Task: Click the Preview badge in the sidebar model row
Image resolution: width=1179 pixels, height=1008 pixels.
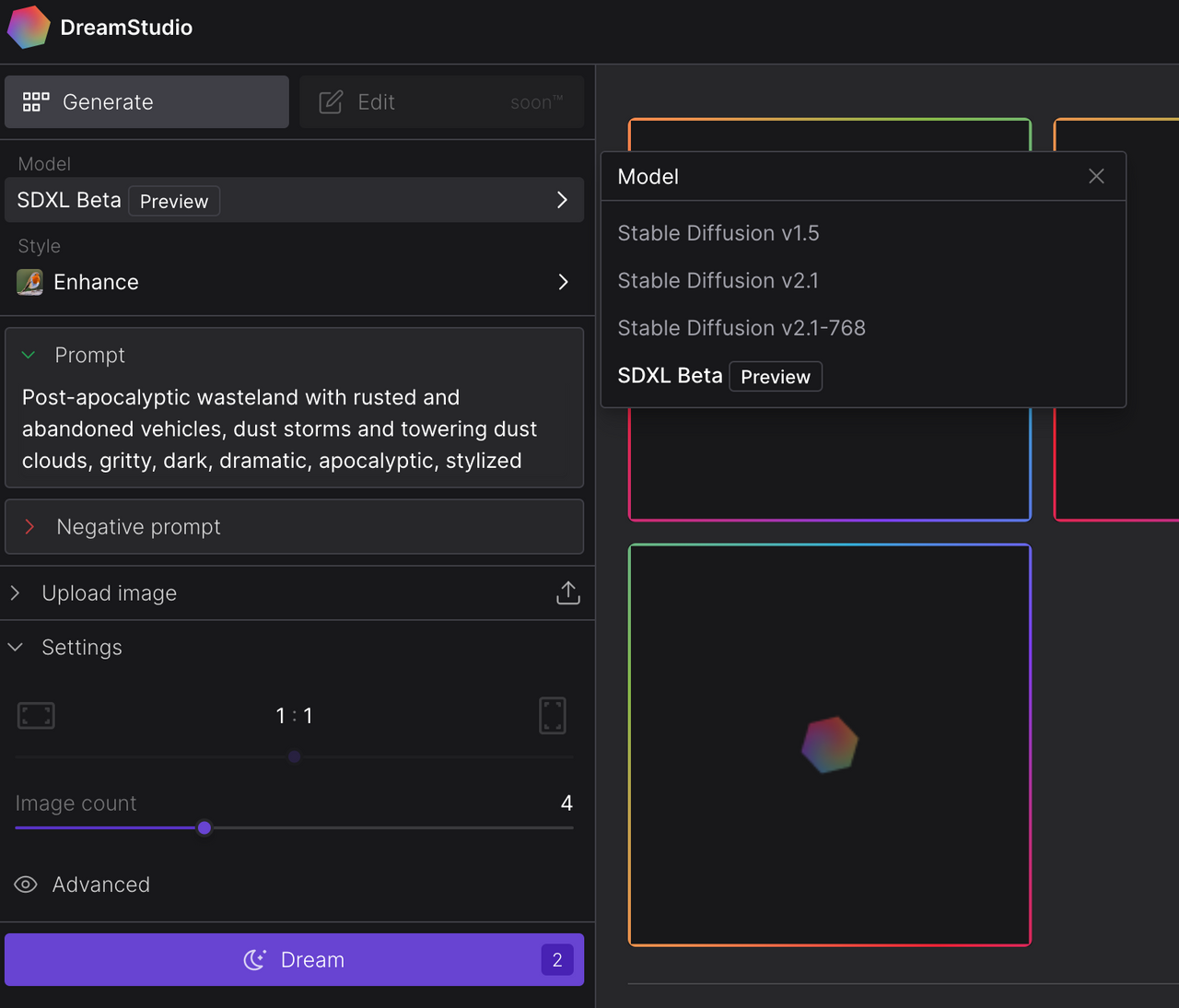Action: (174, 201)
